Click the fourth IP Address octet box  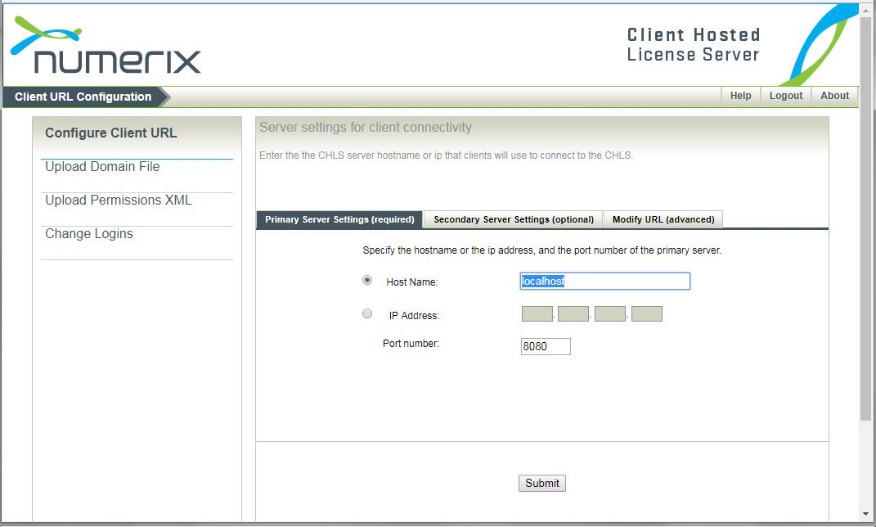(x=647, y=314)
